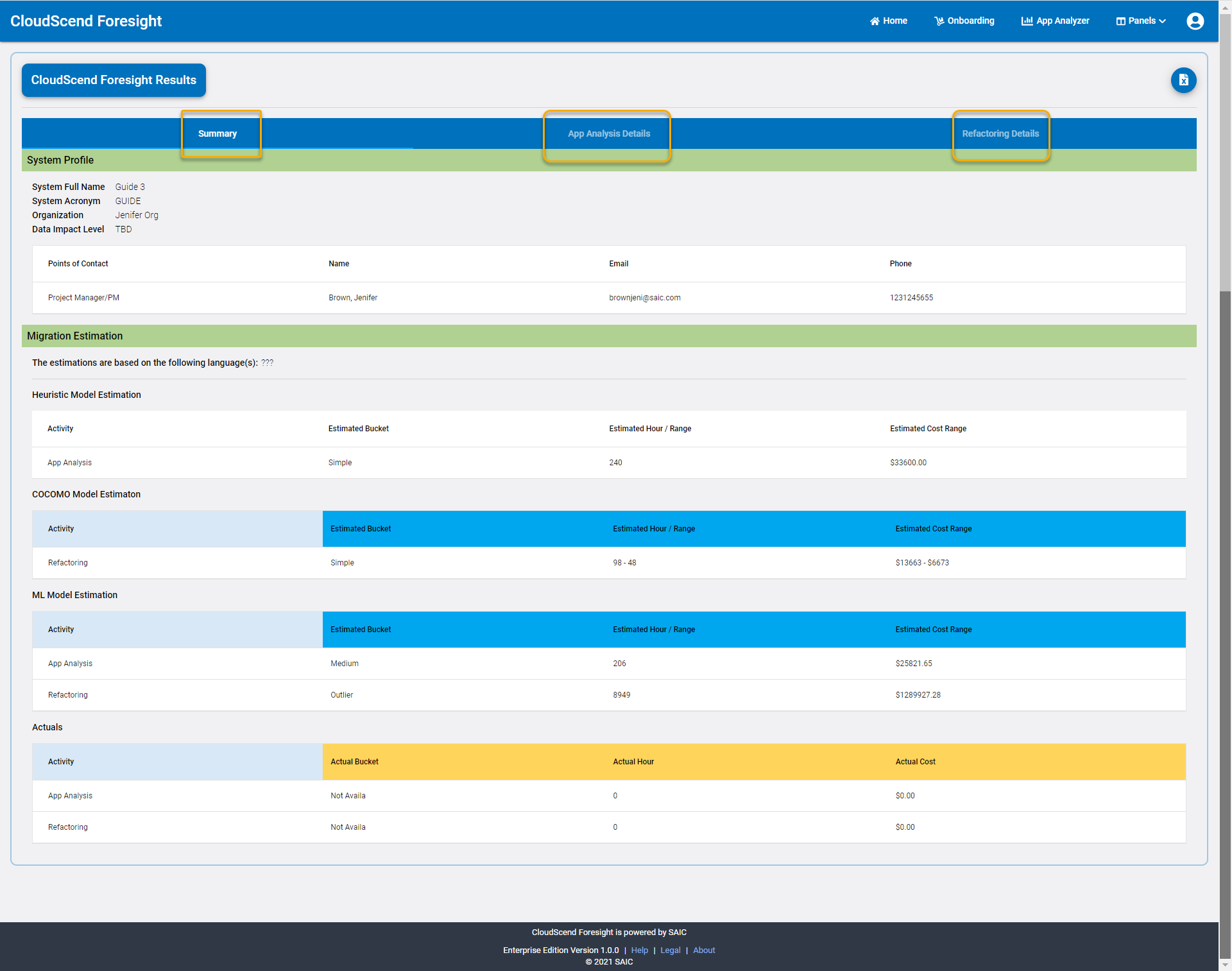Click Project Manager/PM cell
Screen dimensions: 1232x971
(83, 298)
